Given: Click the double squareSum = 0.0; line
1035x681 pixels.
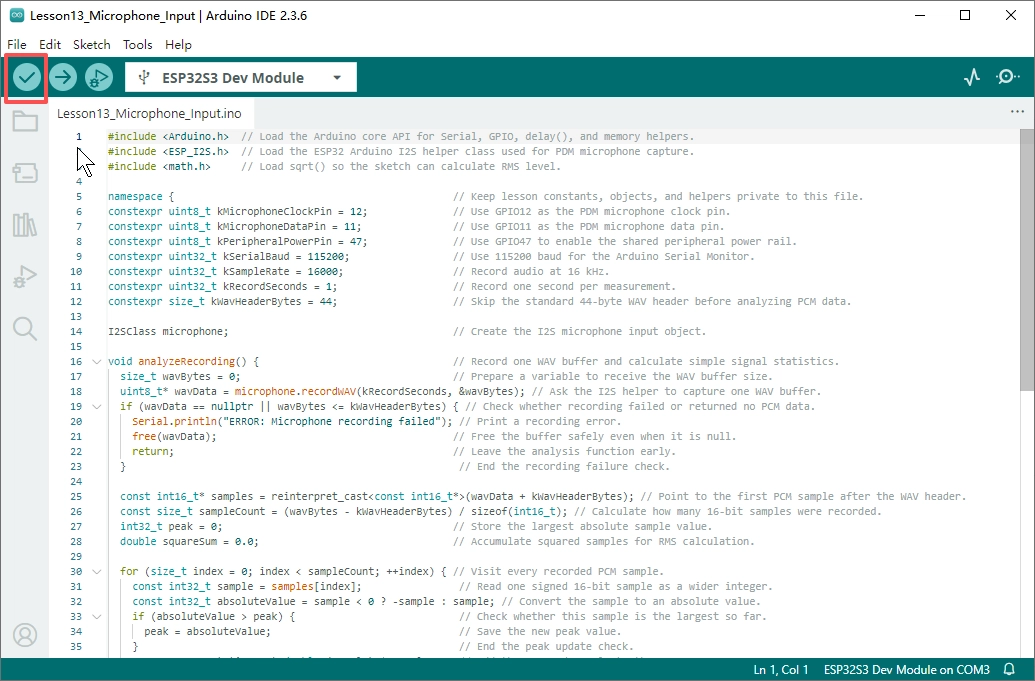Looking at the screenshot, I should click(189, 541).
